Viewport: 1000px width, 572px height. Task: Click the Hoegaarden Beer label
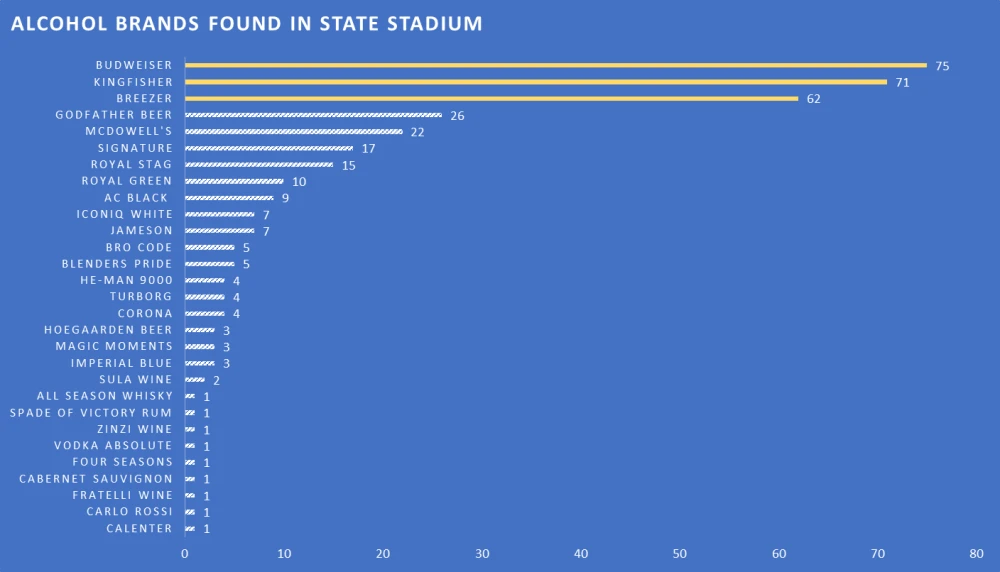click(x=108, y=329)
